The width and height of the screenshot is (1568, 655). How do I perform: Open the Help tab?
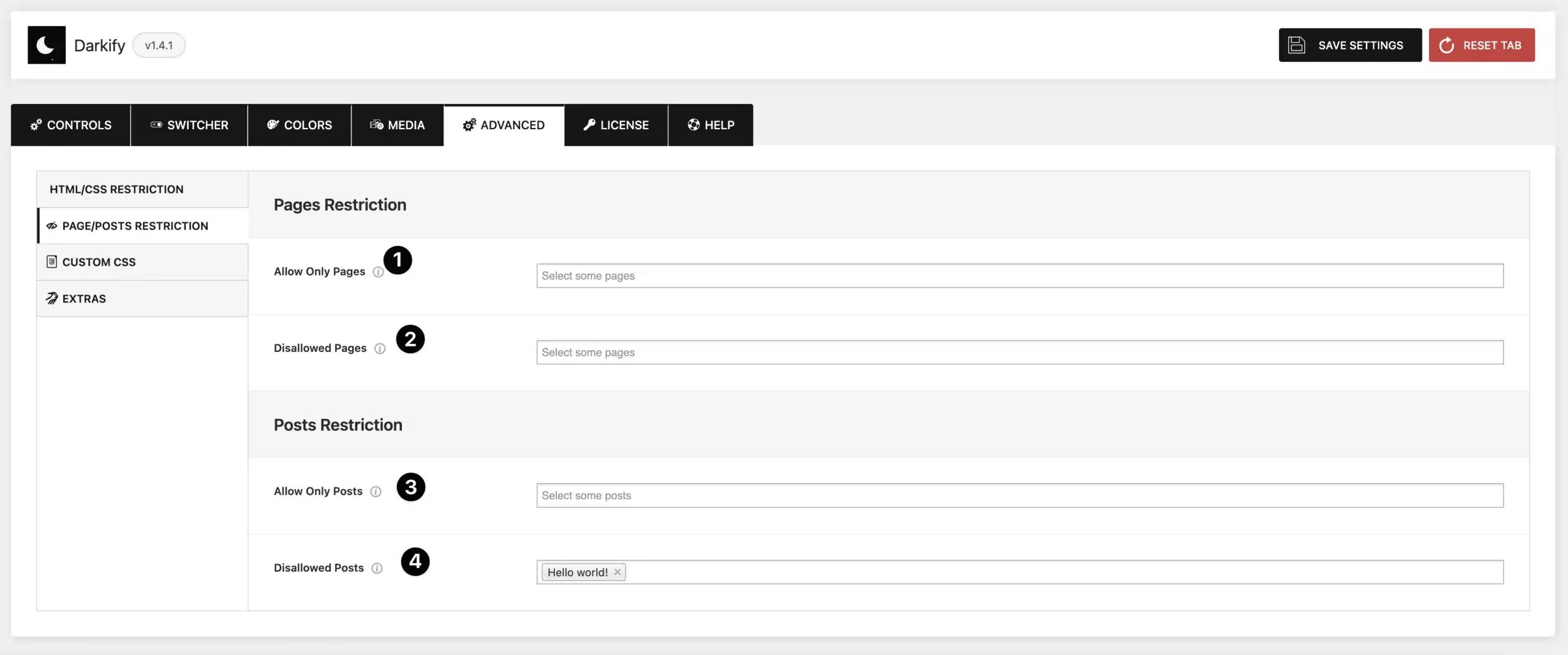coord(710,125)
